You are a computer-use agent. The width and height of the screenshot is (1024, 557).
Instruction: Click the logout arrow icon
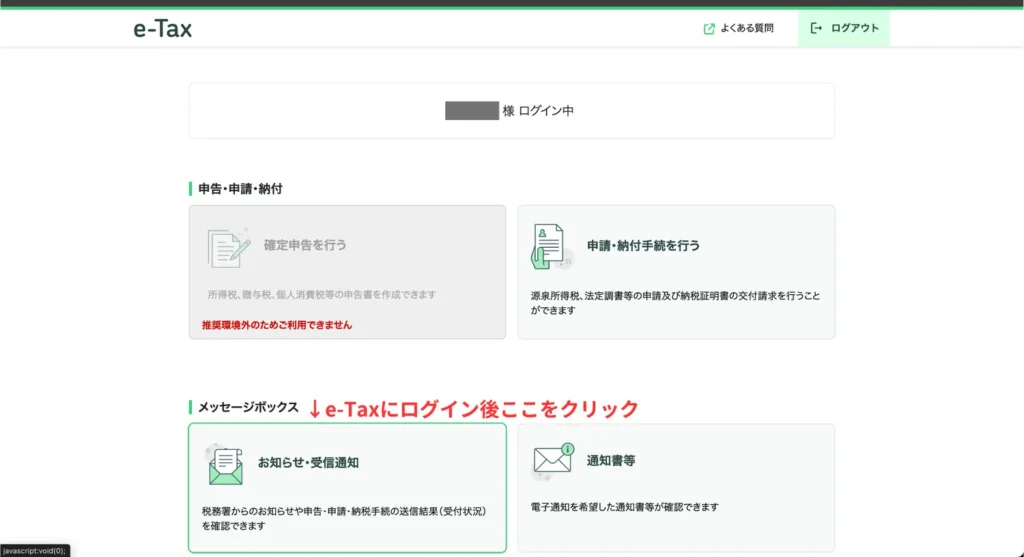pos(816,28)
